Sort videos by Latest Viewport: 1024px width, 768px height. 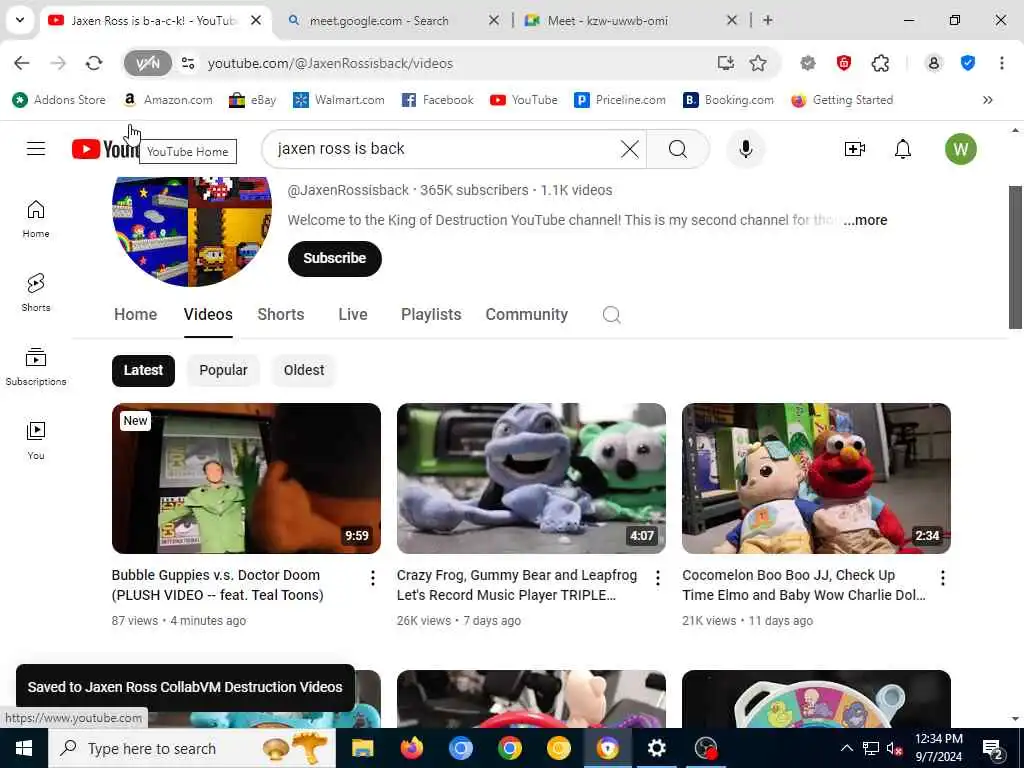coord(143,370)
